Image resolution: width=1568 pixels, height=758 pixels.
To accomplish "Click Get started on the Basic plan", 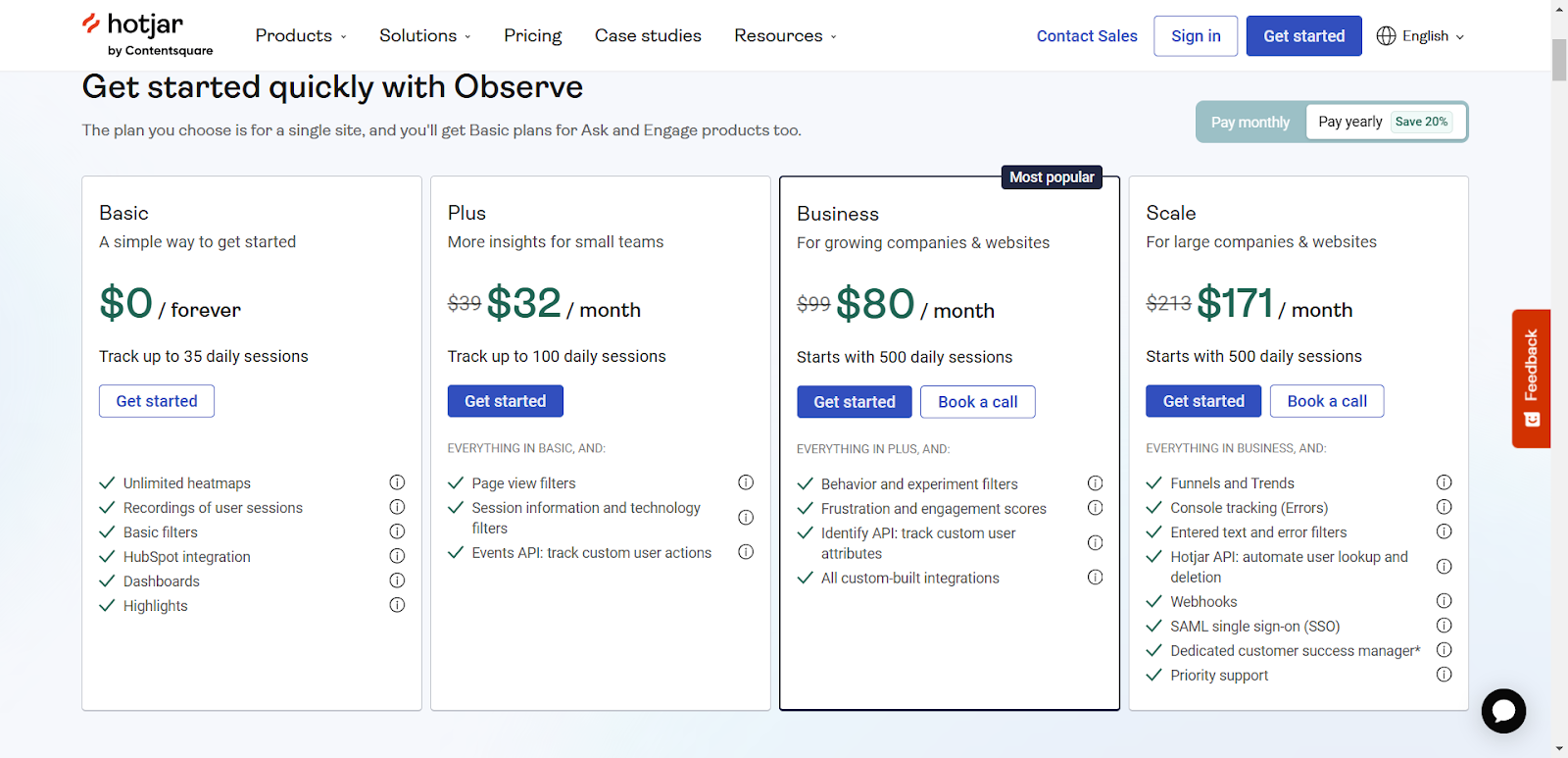I will tap(157, 401).
